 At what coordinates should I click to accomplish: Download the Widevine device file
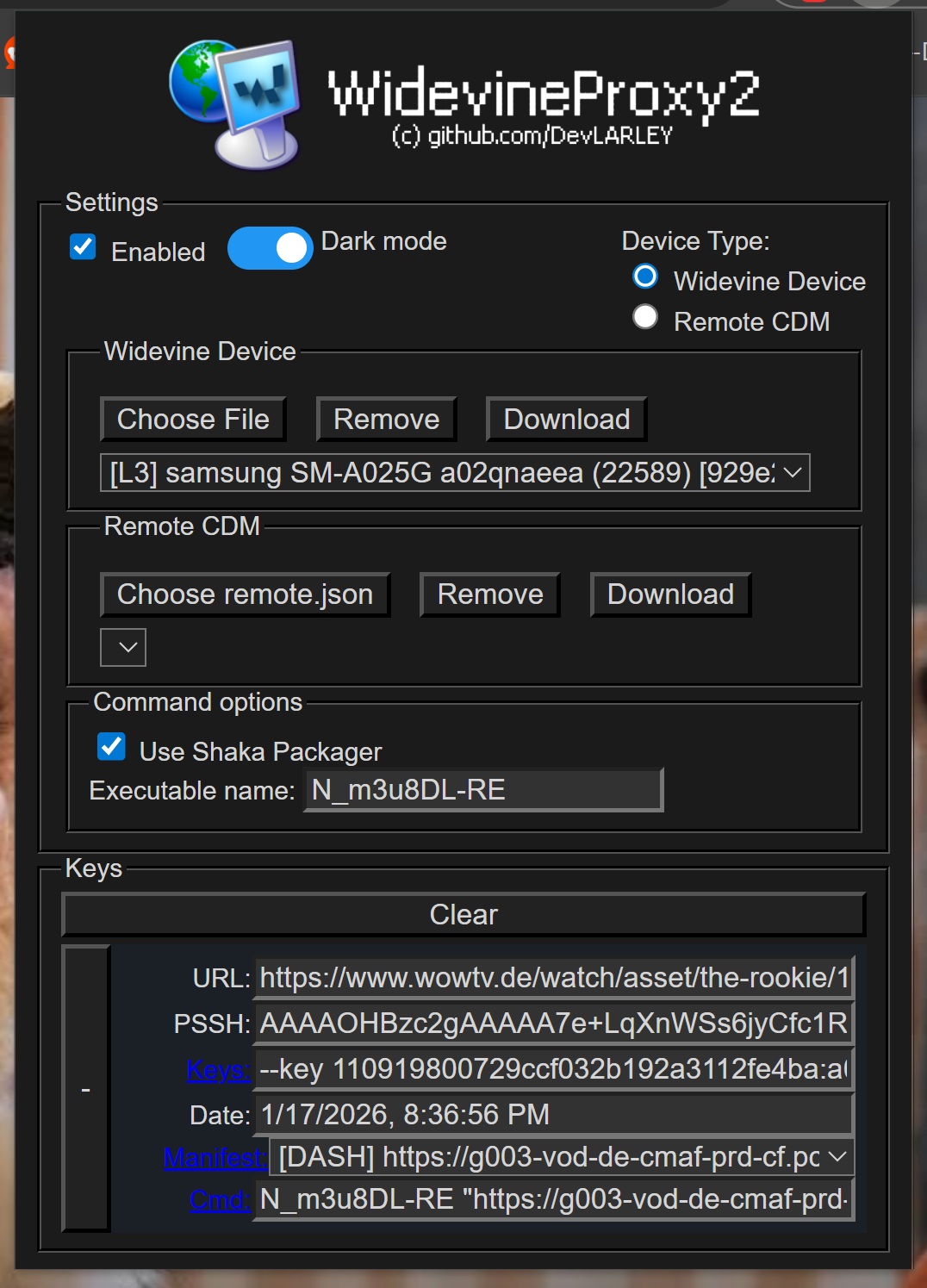click(x=566, y=420)
